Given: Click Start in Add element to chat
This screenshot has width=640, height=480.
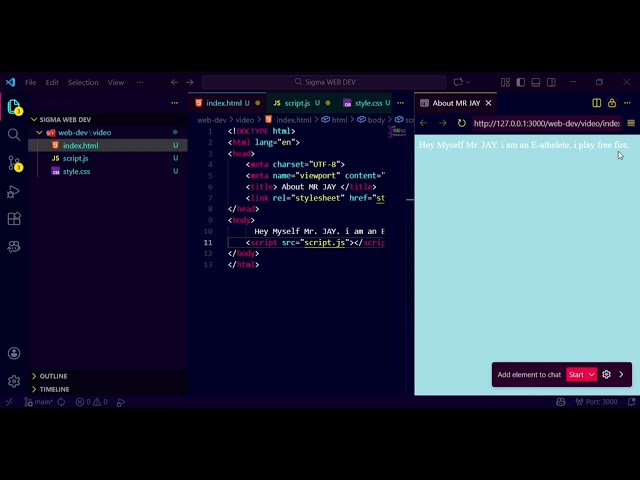Looking at the screenshot, I should pos(576,374).
